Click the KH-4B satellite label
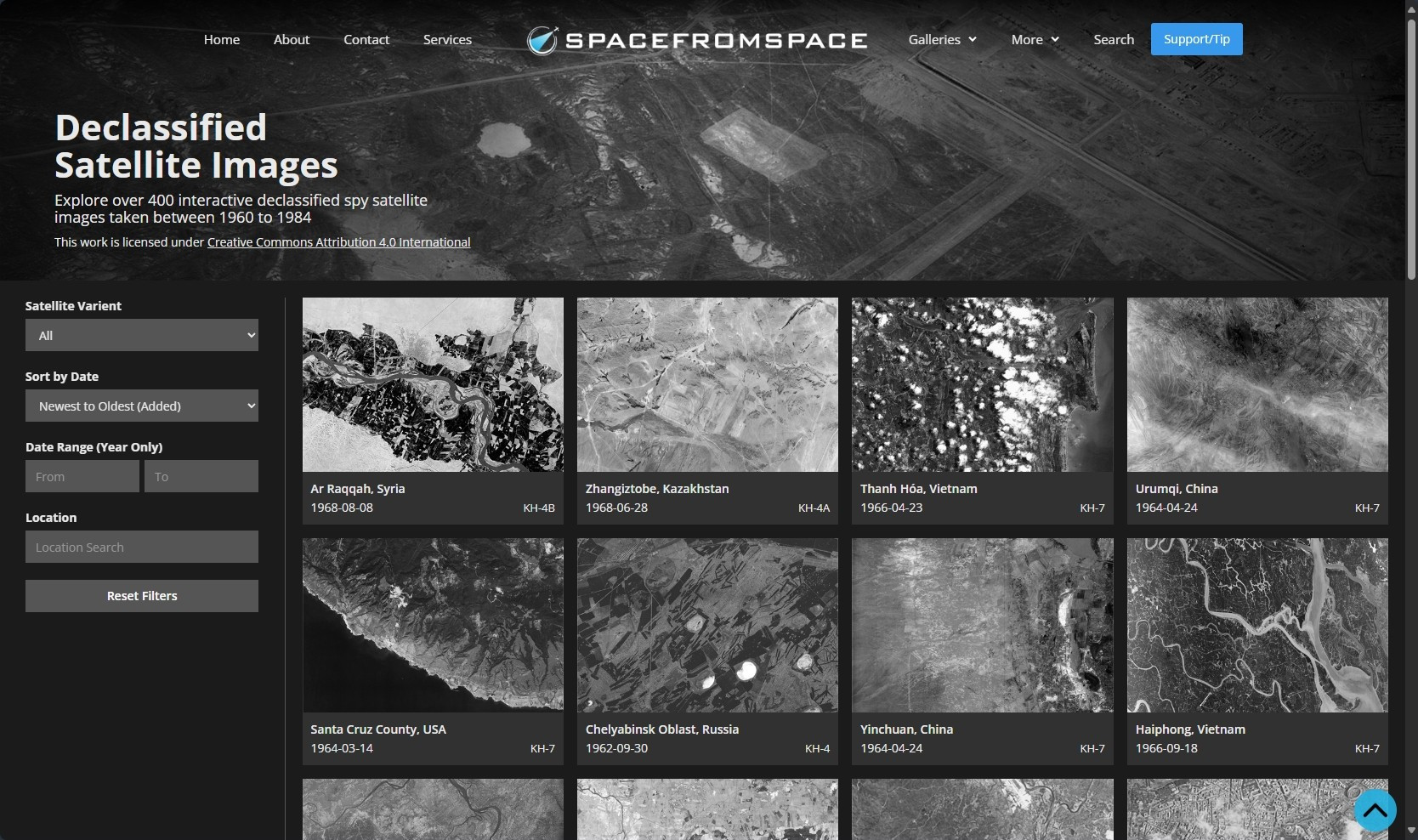1418x840 pixels. (539, 508)
